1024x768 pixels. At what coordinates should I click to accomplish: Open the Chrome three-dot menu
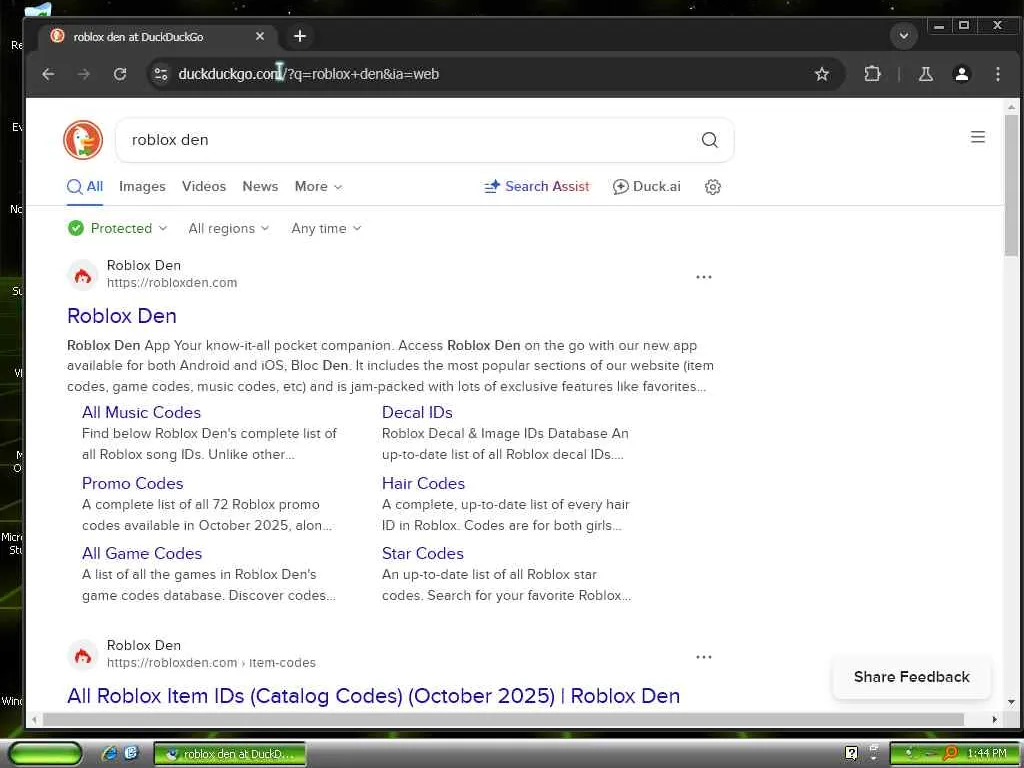[998, 74]
